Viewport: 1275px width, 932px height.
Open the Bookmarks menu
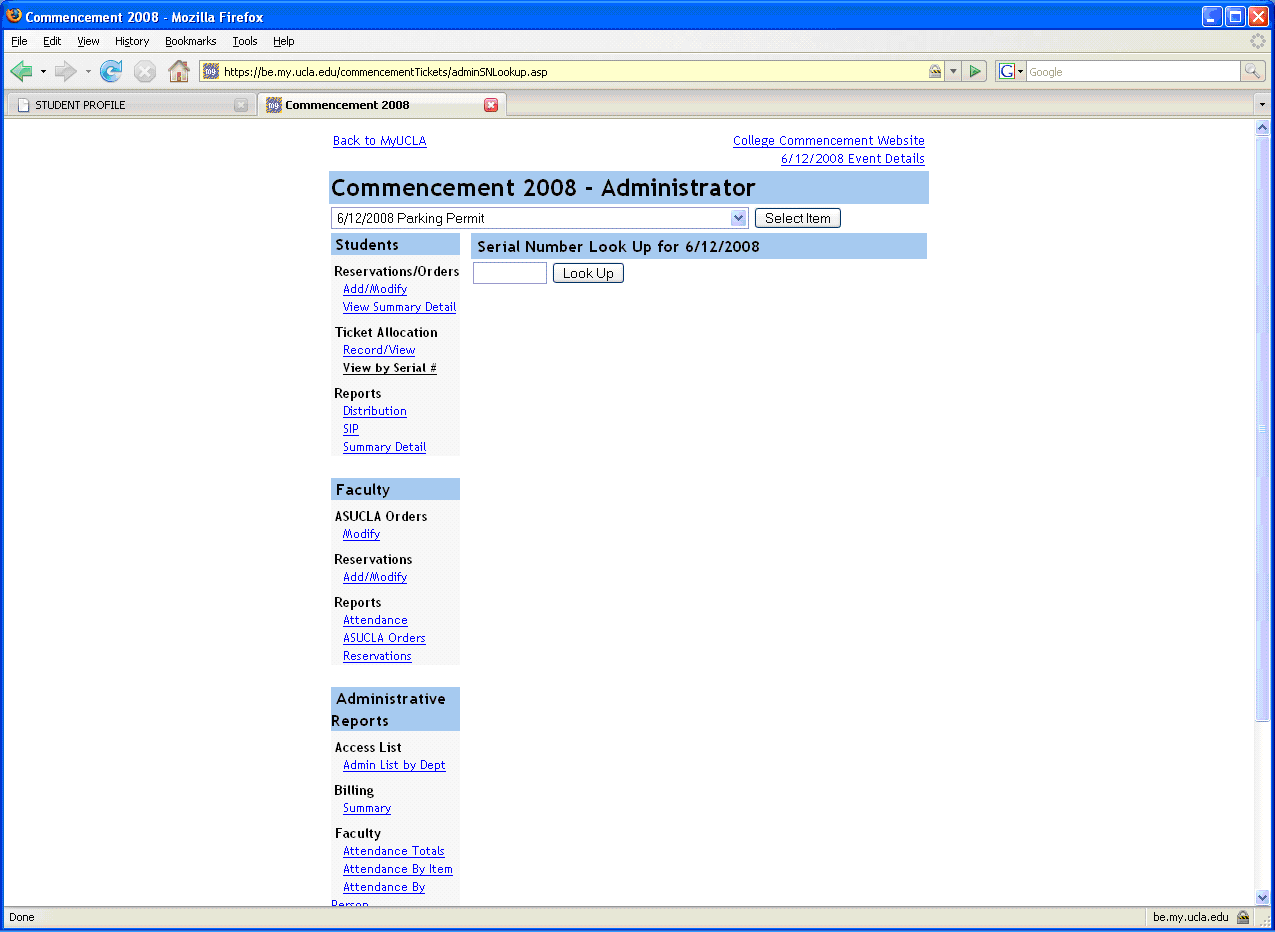[190, 41]
